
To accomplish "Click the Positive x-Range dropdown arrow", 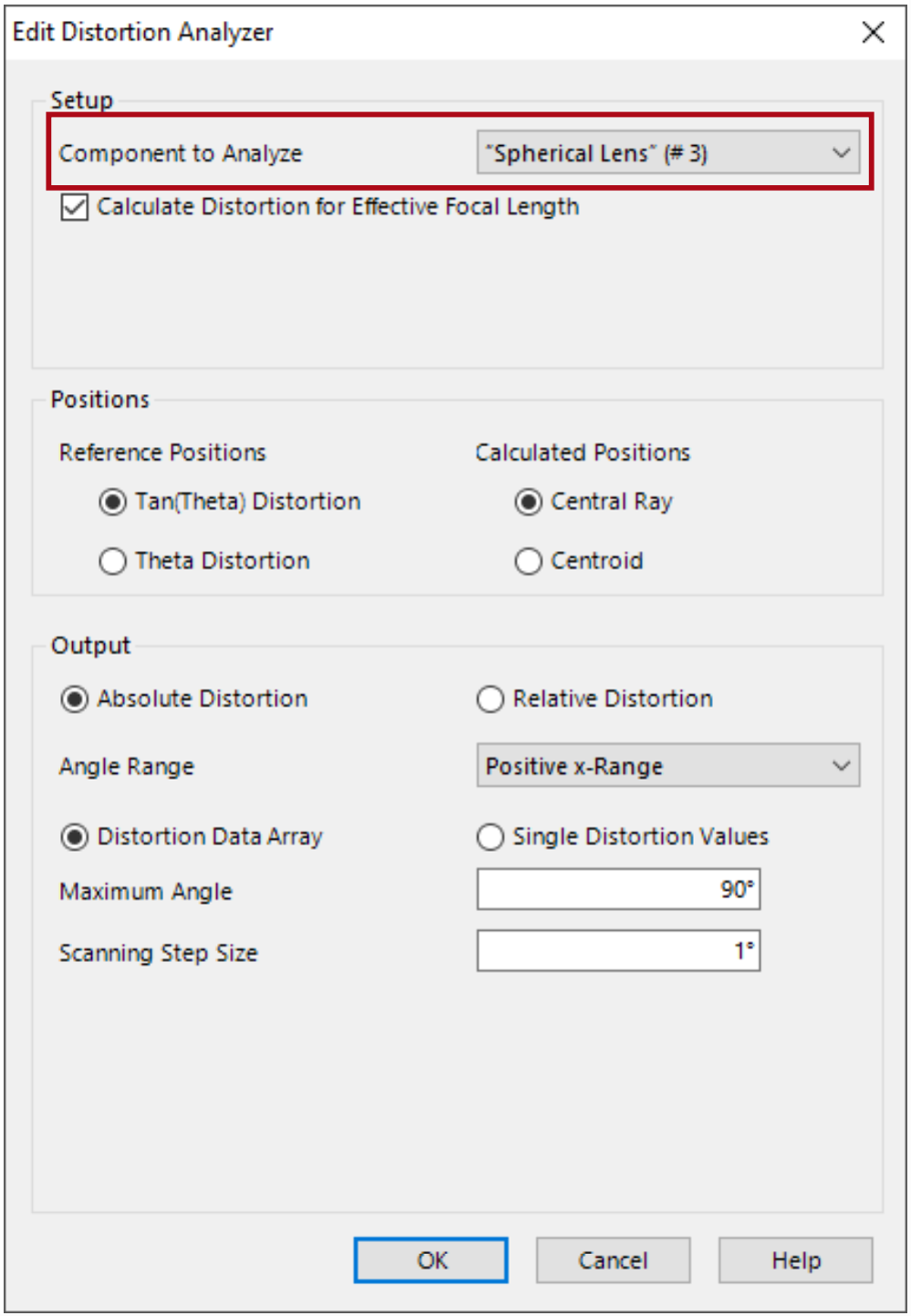I will tap(841, 766).
